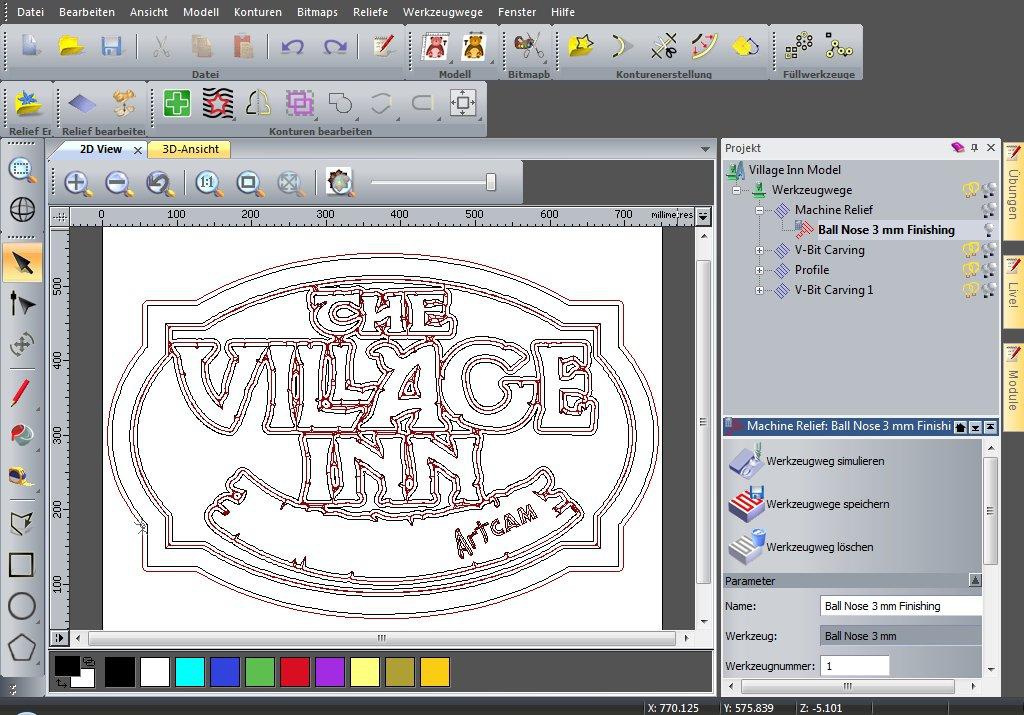This screenshot has width=1024, height=715.
Task: Select Ball Nose 3 mm Finishing tree row
Action: pyautogui.click(x=886, y=230)
